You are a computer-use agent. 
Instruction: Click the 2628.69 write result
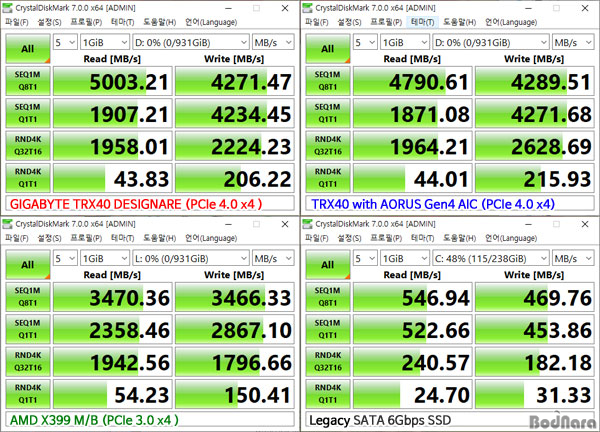tap(535, 146)
